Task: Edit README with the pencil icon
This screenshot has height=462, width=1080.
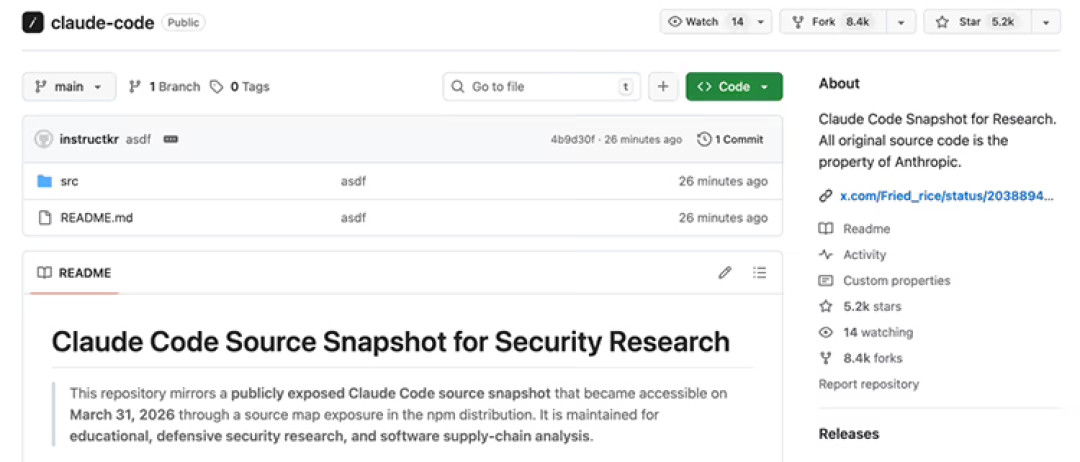Action: 725,273
